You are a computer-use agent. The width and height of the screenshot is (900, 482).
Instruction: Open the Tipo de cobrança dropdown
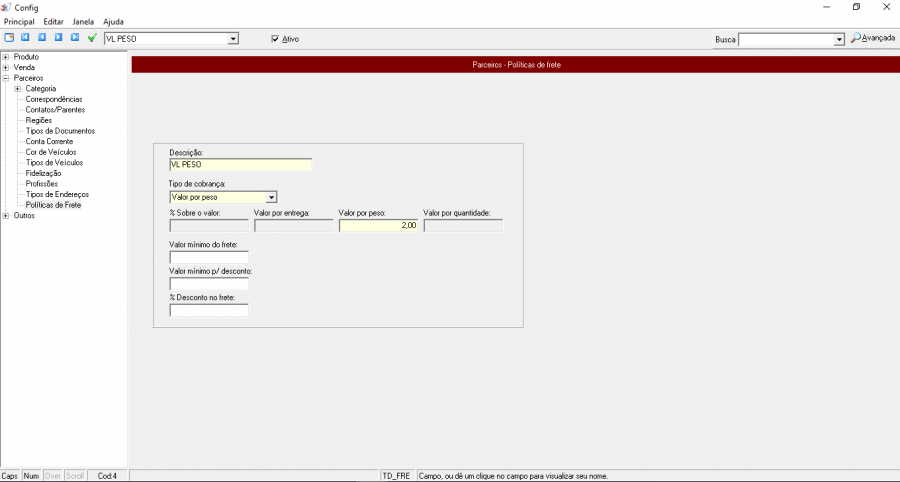point(271,197)
